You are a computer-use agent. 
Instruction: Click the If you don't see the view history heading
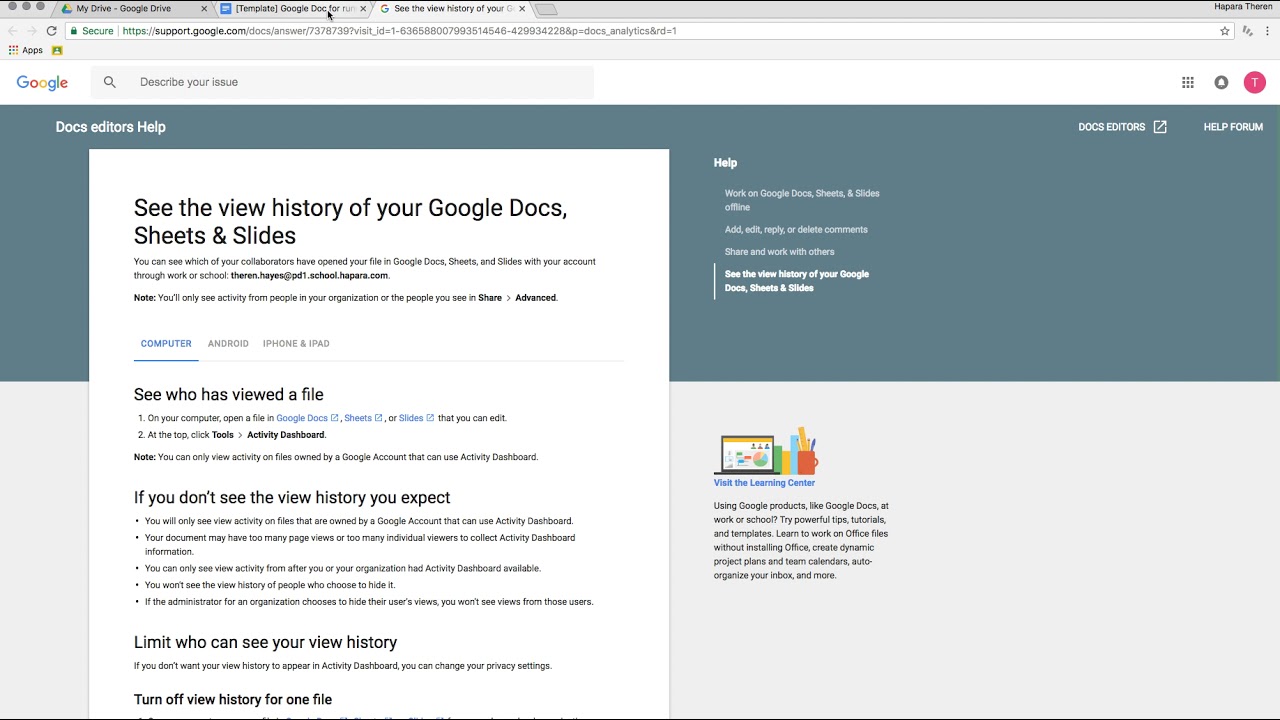292,498
